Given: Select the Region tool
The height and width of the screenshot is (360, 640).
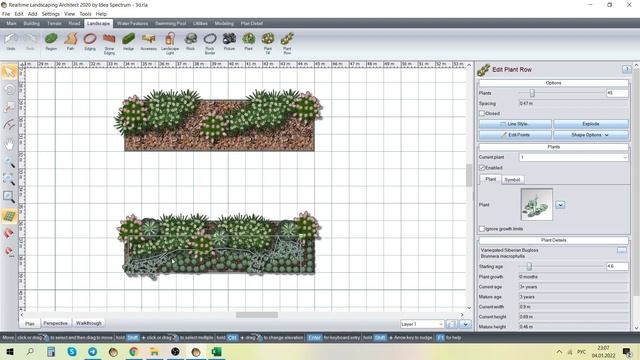Looking at the screenshot, I should click(51, 42).
